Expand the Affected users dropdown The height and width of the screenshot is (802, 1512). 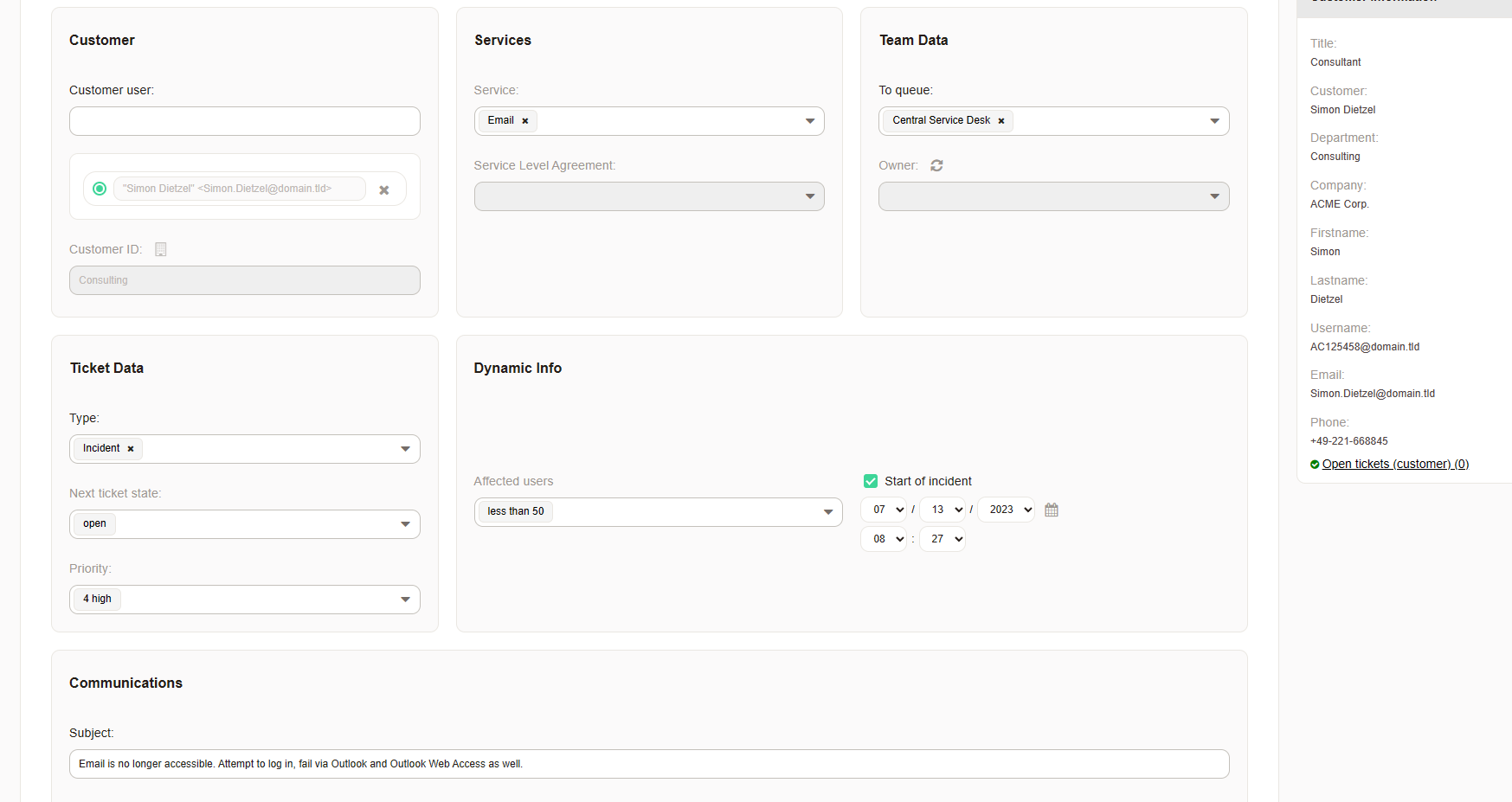pyautogui.click(x=658, y=512)
